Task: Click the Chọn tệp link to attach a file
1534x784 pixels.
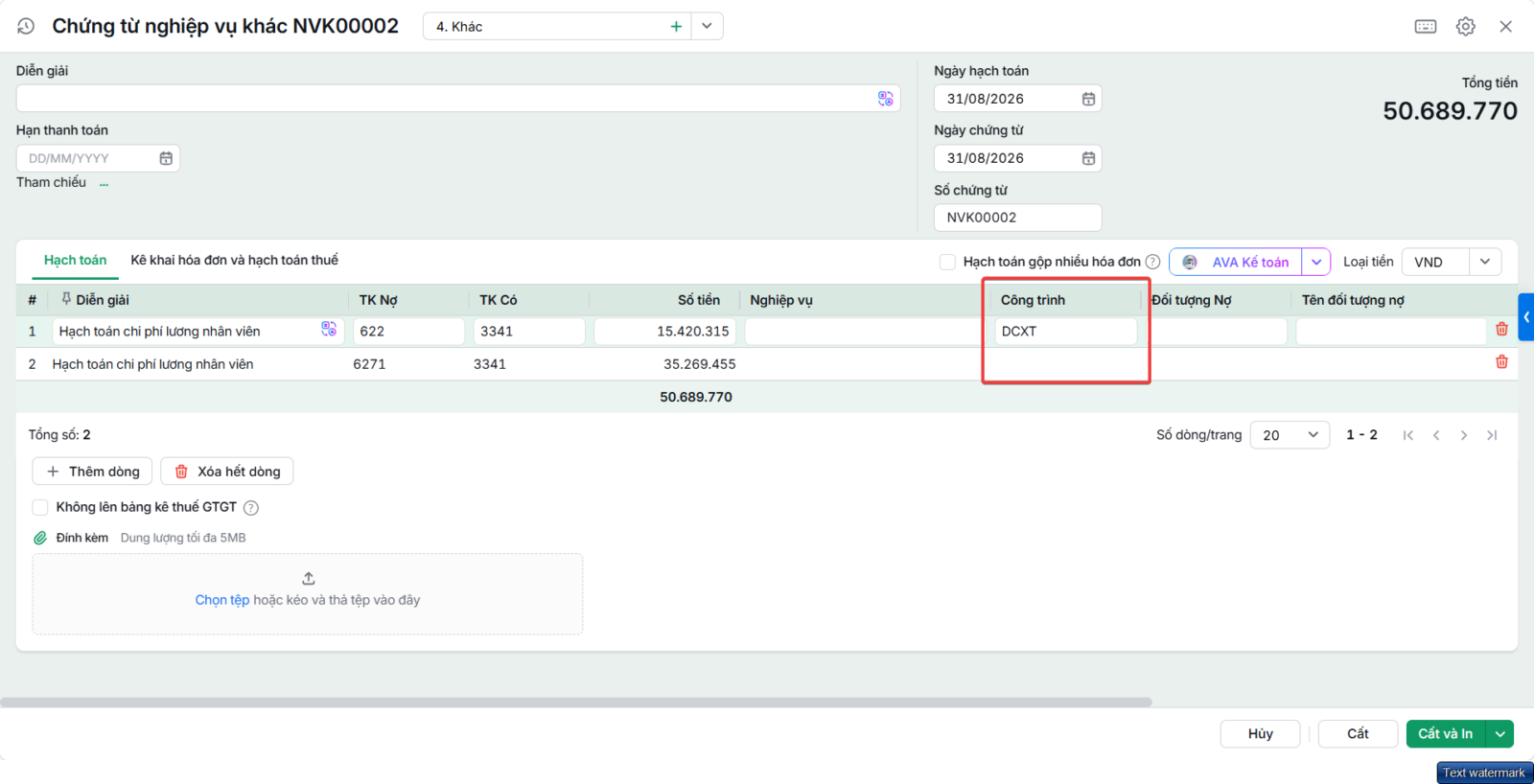Action: (222, 600)
